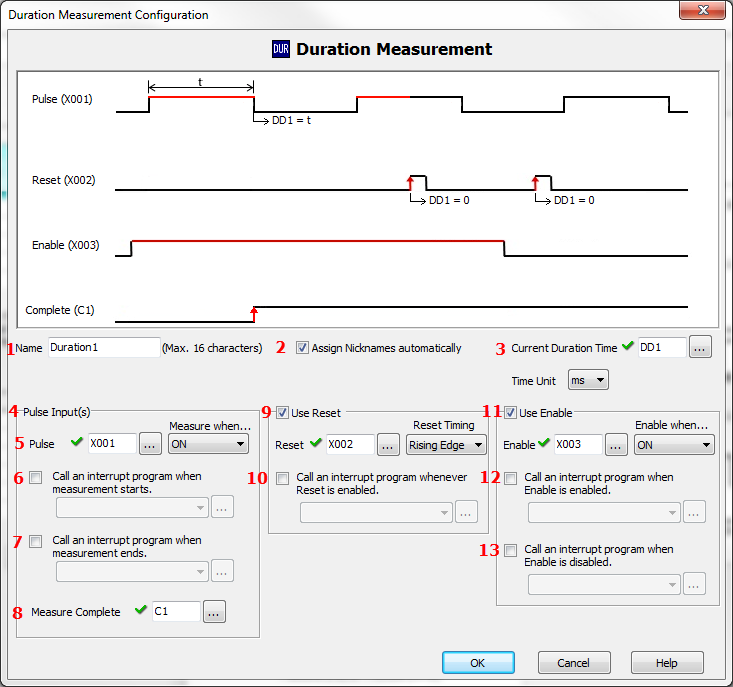
Task: Toggle Assign Nicknames automatically checkbox
Action: (303, 348)
